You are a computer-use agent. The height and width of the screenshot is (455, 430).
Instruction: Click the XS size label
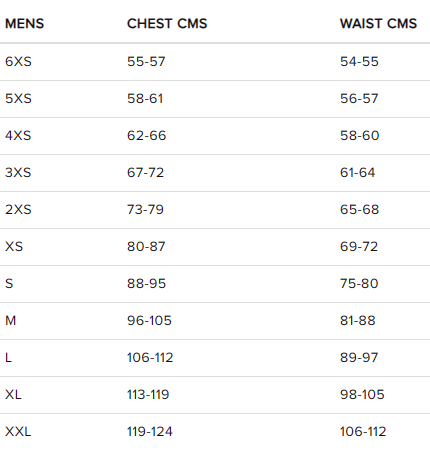point(14,247)
